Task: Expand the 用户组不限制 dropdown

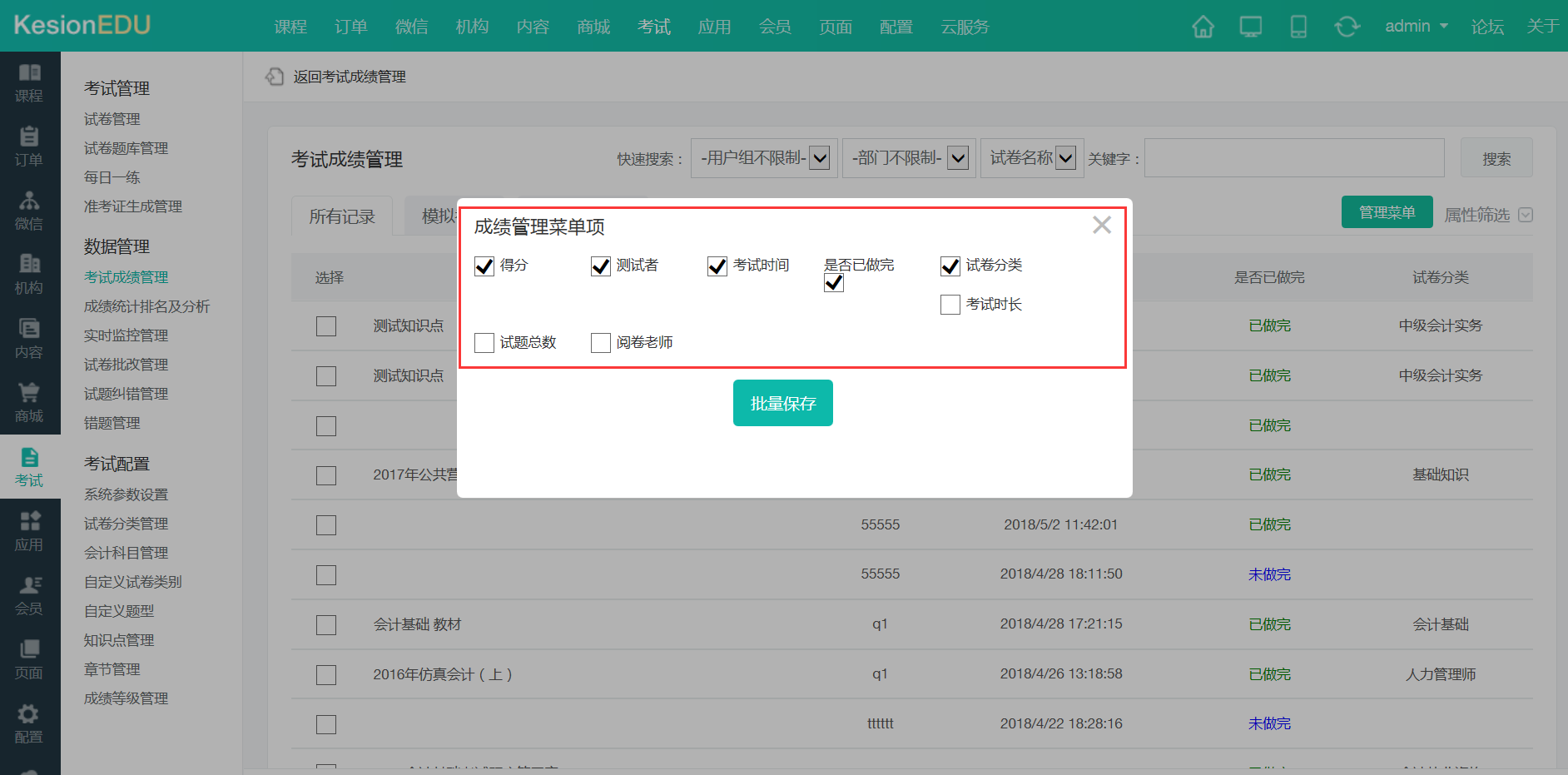Action: point(764,158)
